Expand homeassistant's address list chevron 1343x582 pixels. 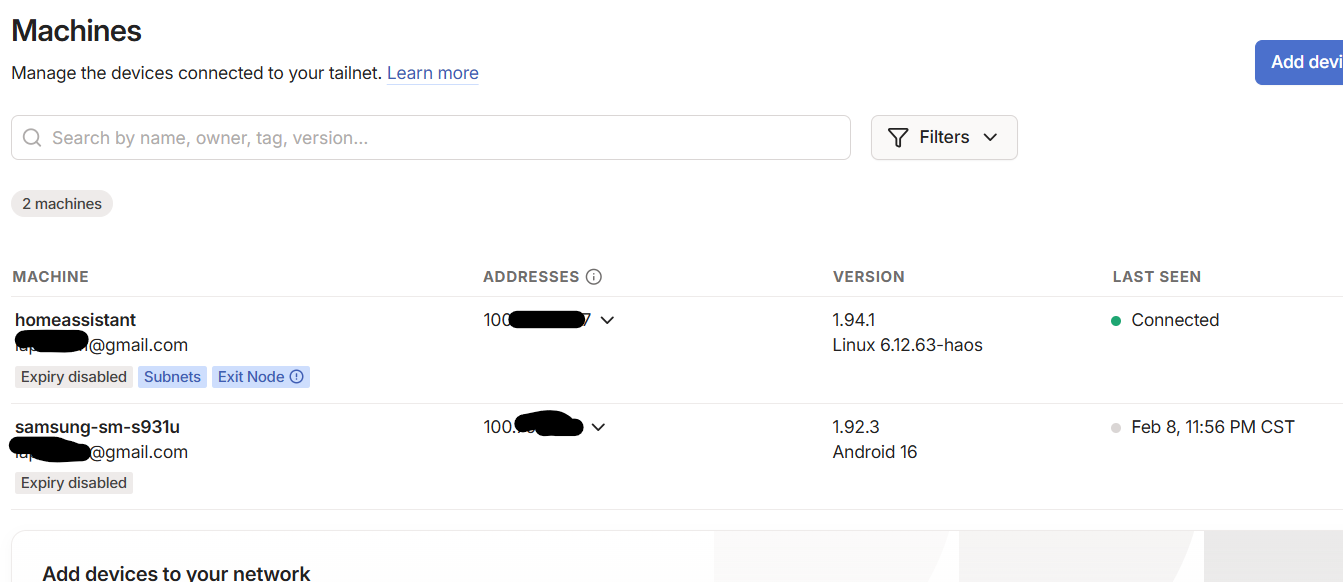[x=607, y=321]
